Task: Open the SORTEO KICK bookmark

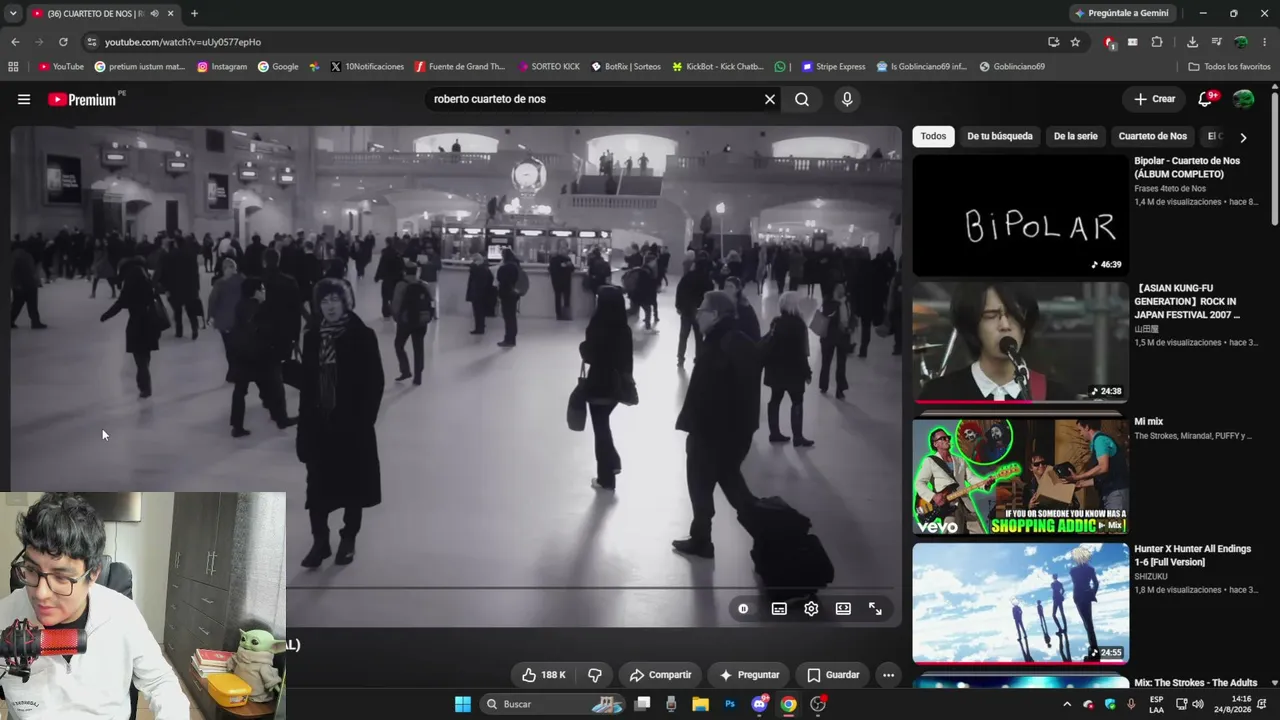Action: [548, 67]
